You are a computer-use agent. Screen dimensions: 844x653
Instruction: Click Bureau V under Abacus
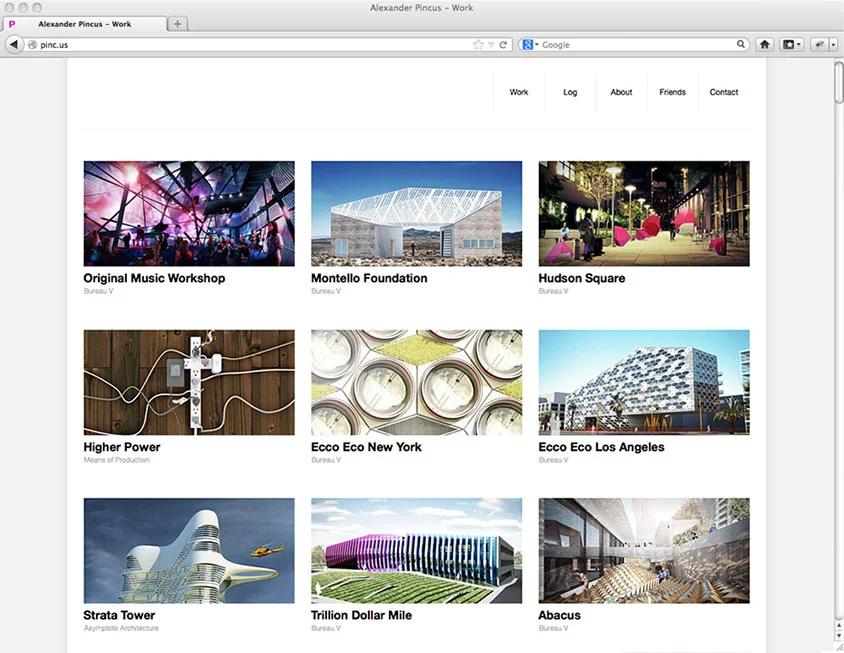pos(553,628)
